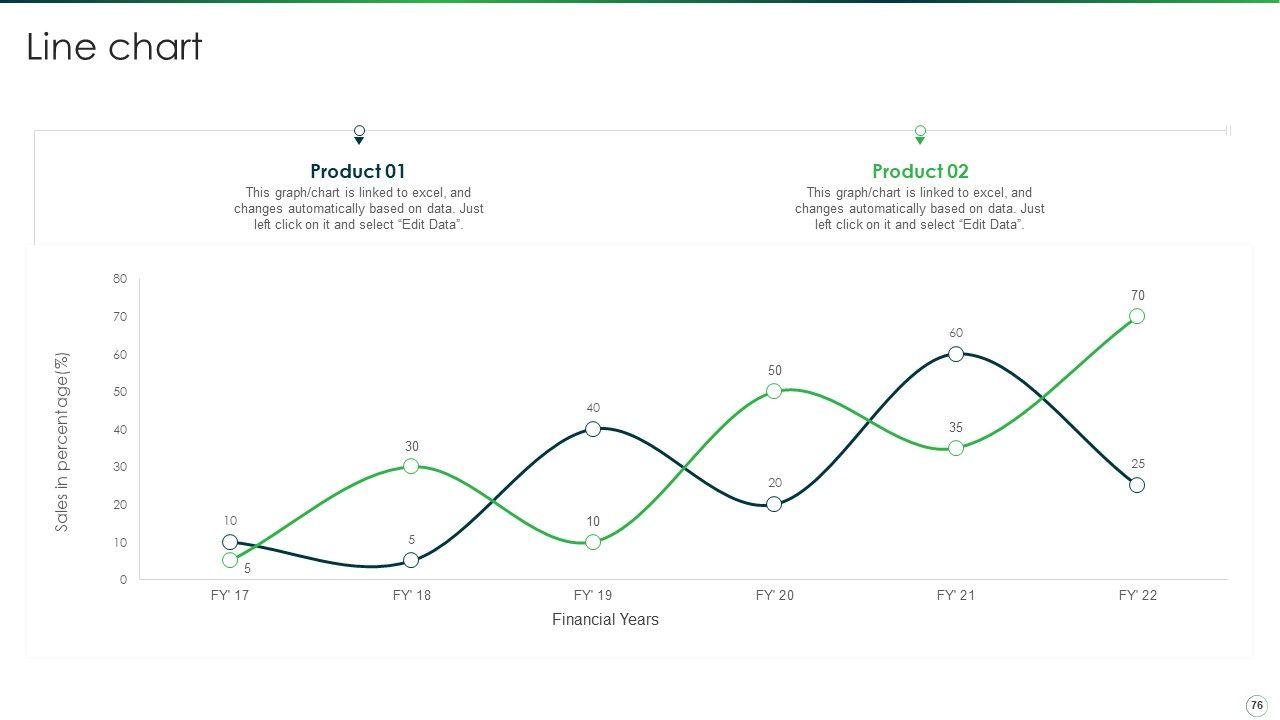Image resolution: width=1280 pixels, height=720 pixels.
Task: Click the dark data point labeled 40
Action: tap(593, 429)
